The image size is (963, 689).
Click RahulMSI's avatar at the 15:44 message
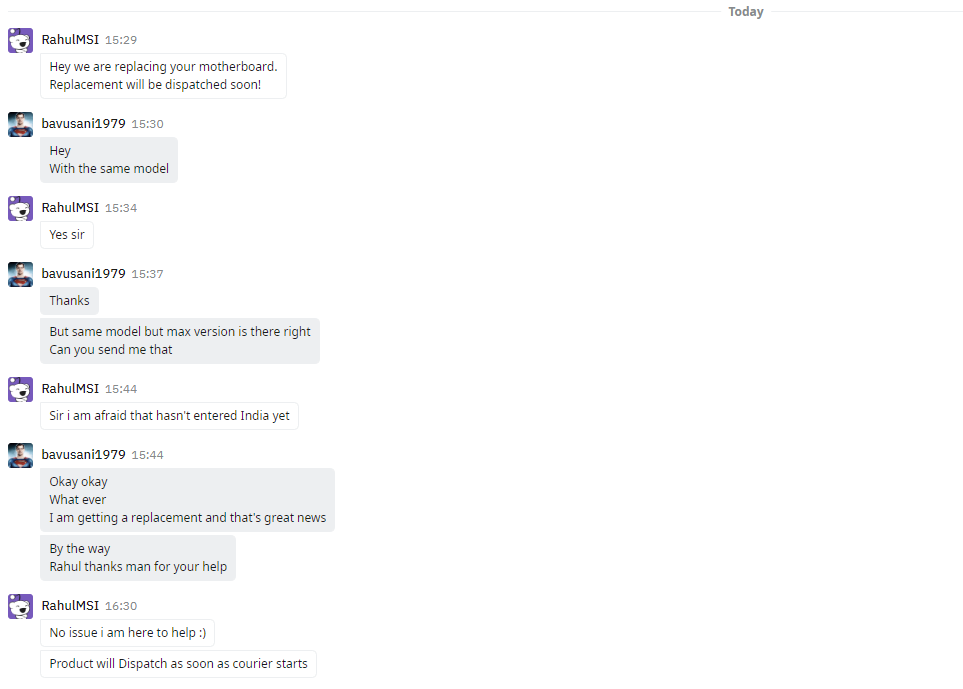(20, 389)
